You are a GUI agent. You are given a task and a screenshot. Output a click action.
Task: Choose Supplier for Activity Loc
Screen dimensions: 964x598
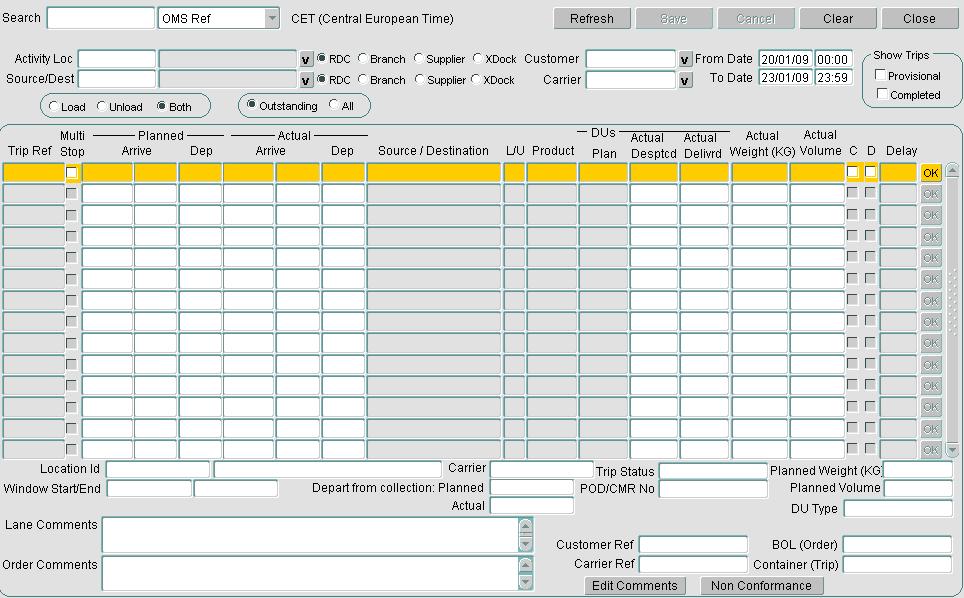coord(419,58)
